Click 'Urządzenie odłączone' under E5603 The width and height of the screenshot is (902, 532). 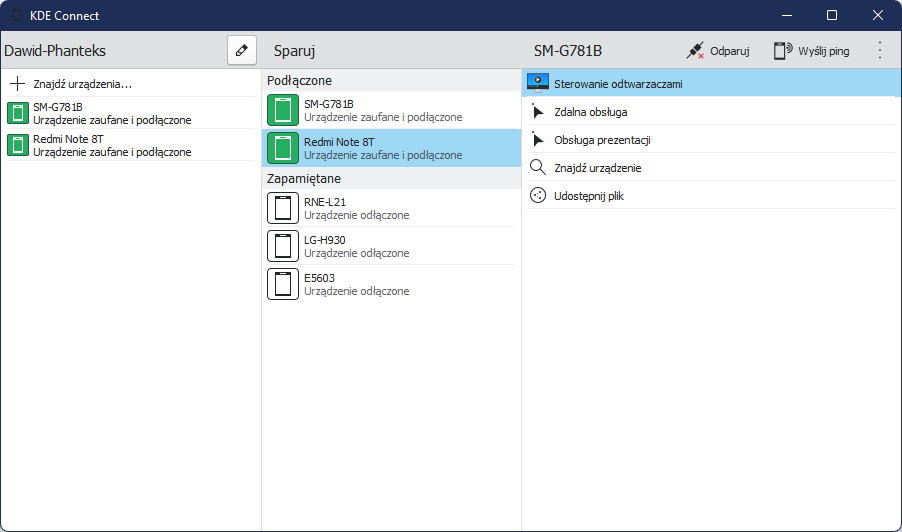click(x=357, y=291)
